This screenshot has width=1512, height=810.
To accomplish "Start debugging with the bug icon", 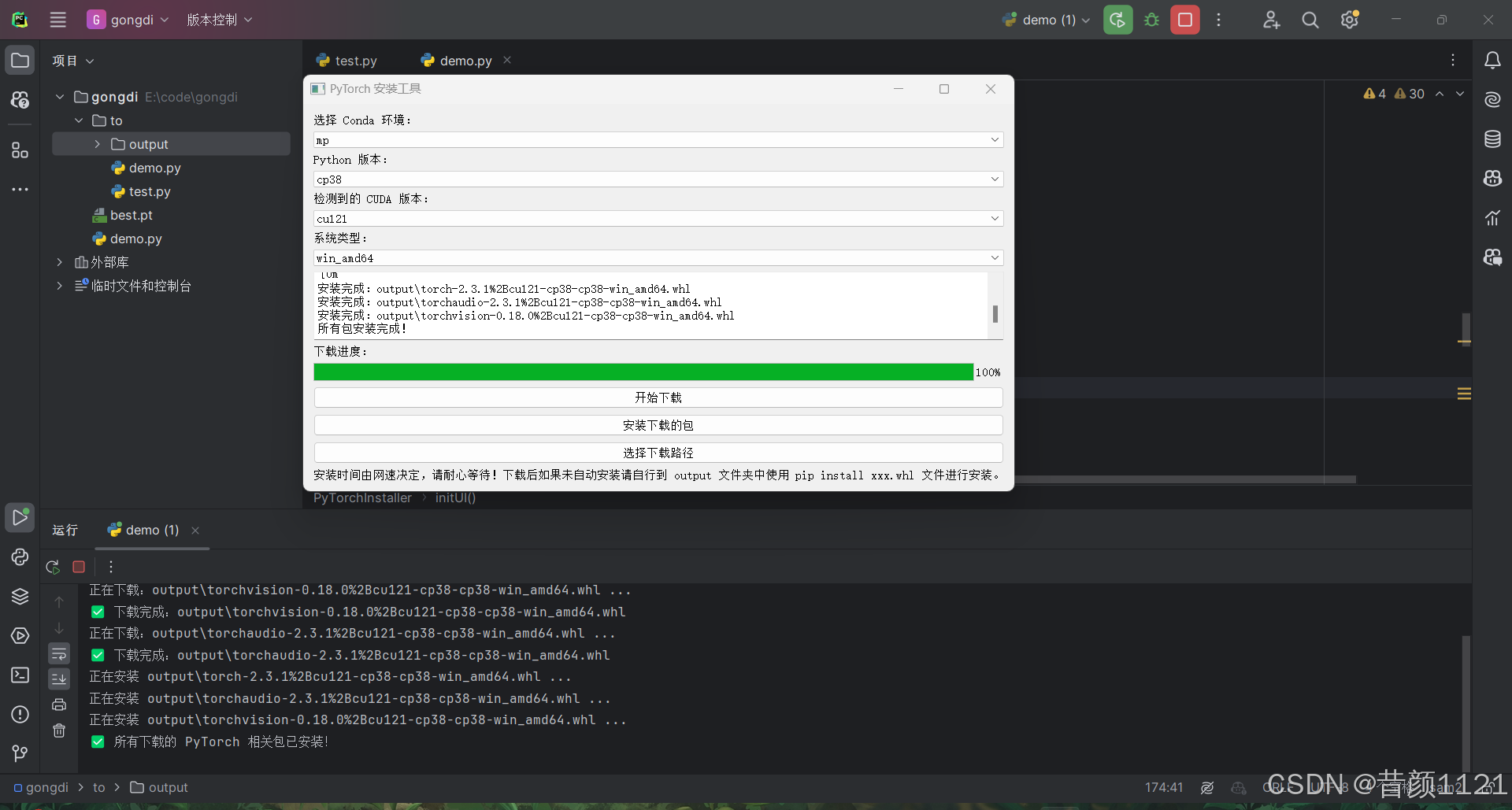I will [1151, 20].
